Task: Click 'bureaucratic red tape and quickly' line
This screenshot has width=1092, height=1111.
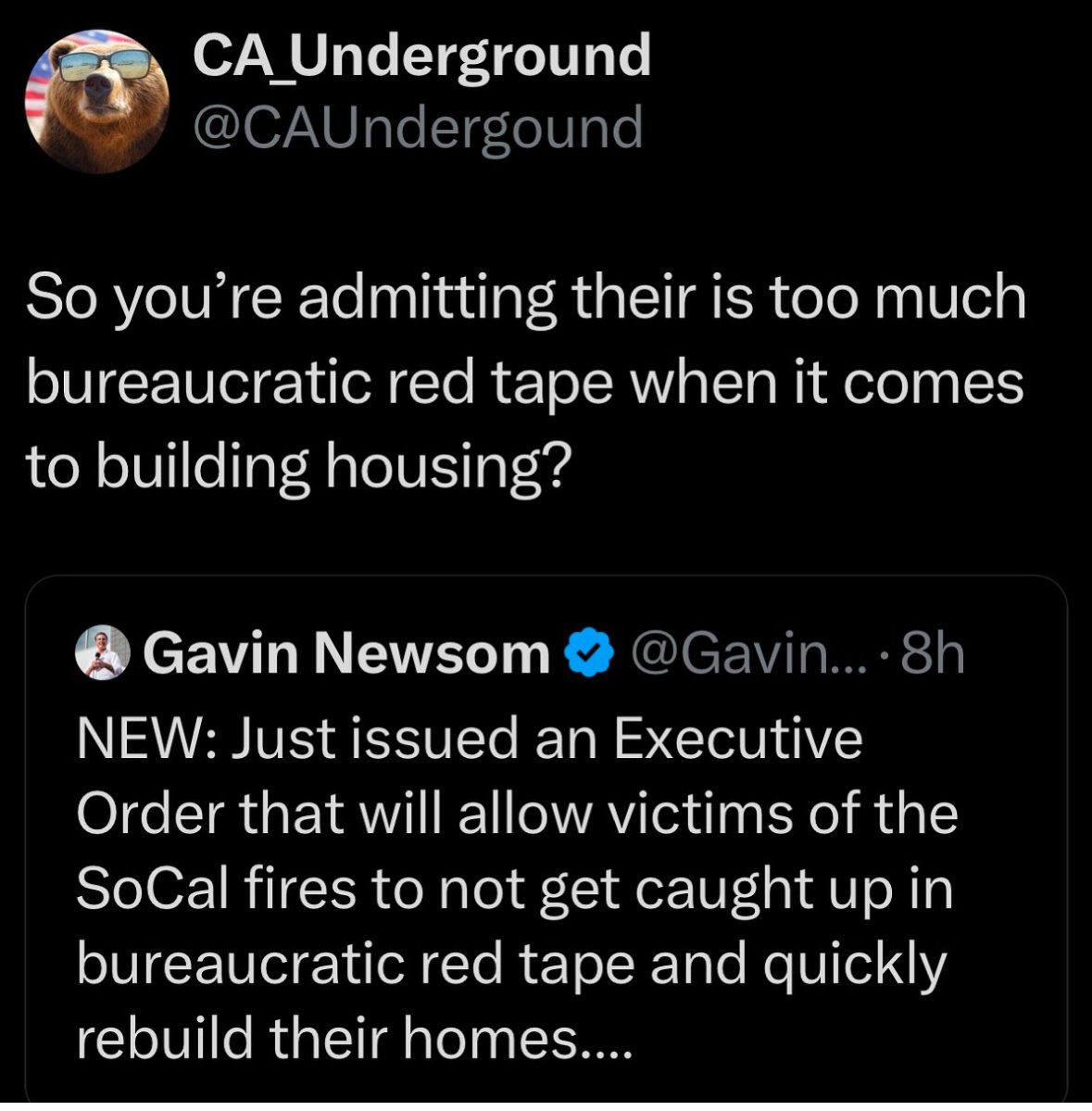Action: coord(510,964)
